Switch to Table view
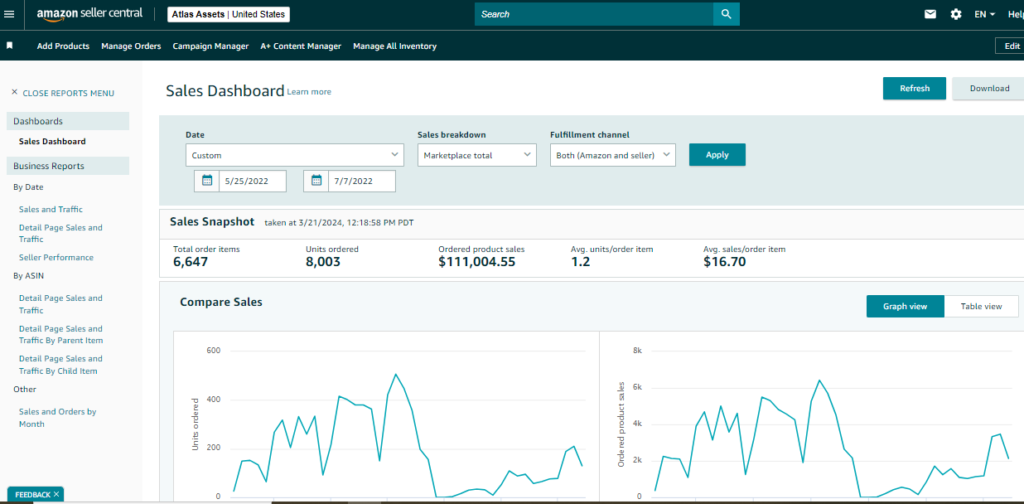This screenshot has height=504, width=1024. click(981, 306)
